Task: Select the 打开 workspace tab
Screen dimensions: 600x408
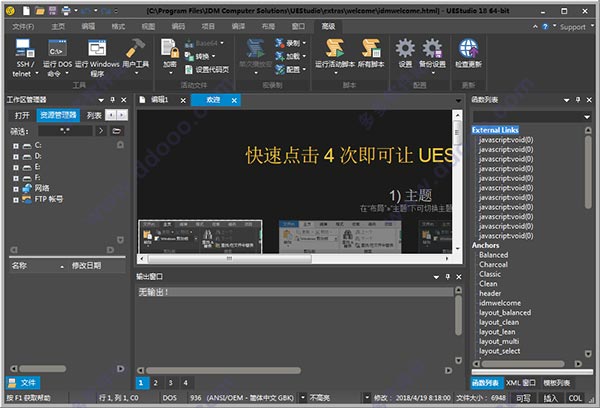Action: click(x=22, y=115)
